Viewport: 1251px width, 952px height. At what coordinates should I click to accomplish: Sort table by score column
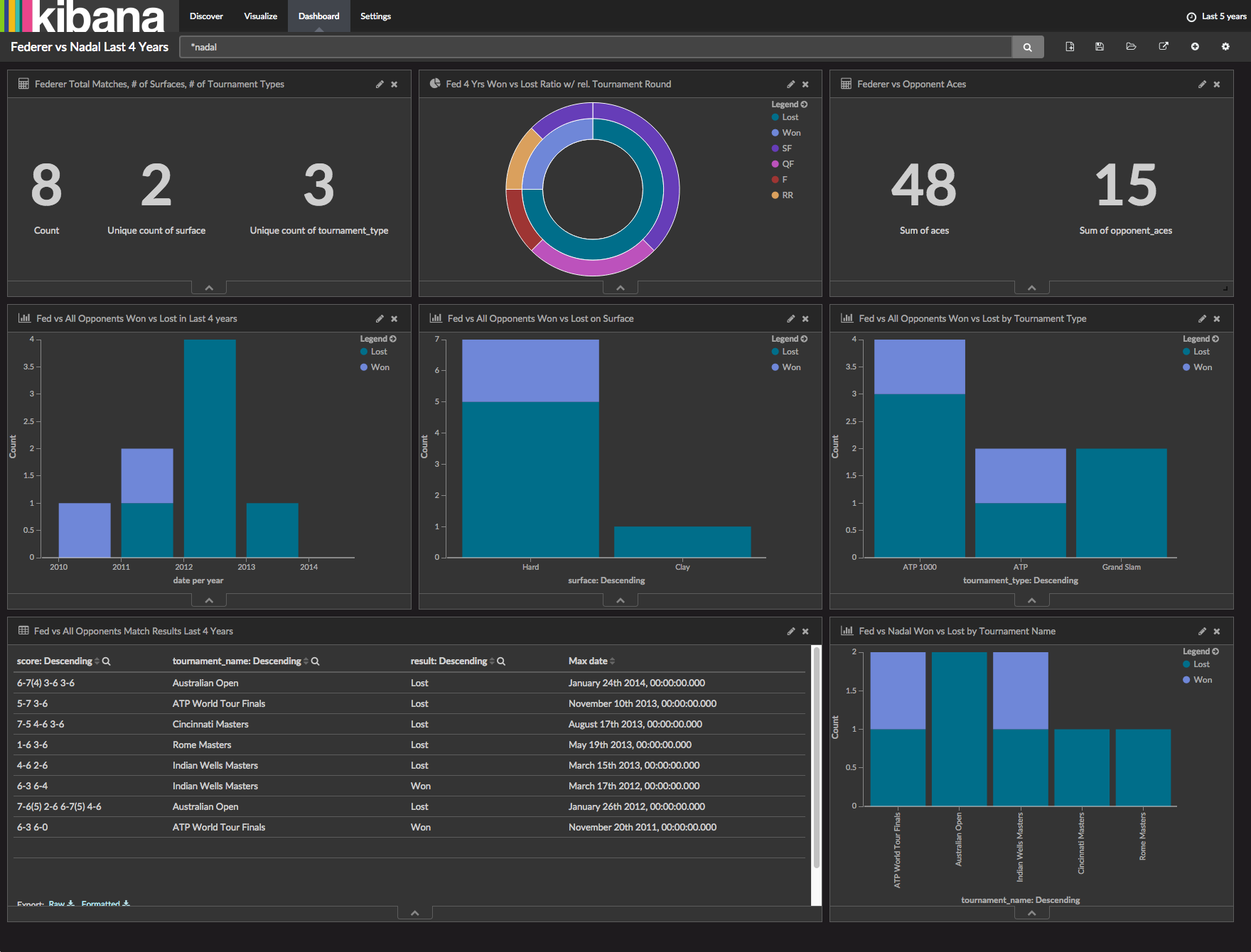[97, 661]
